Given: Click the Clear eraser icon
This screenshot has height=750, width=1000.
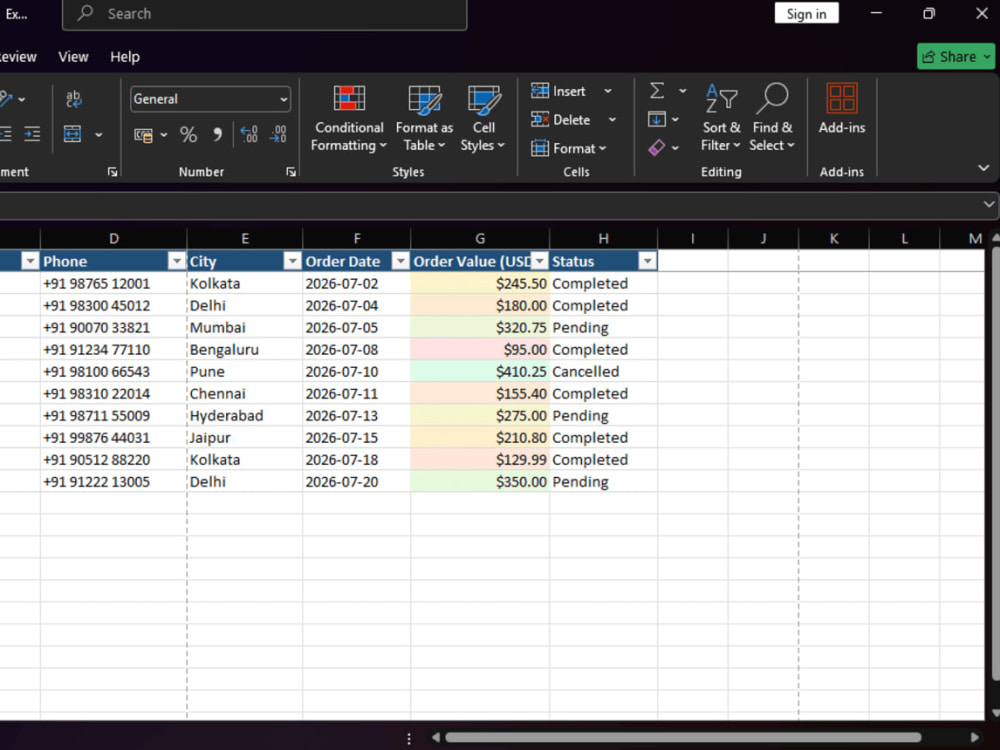Looking at the screenshot, I should point(656,148).
